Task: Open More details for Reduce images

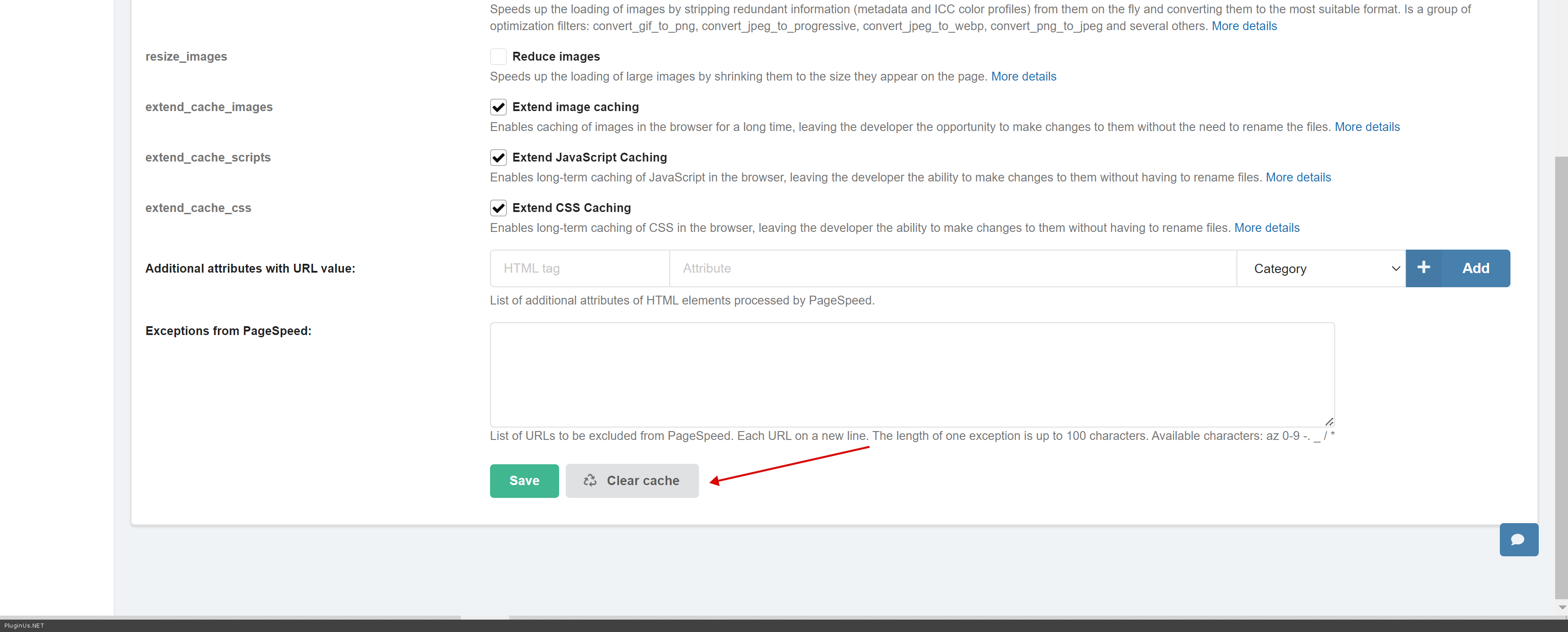Action: [x=1023, y=77]
